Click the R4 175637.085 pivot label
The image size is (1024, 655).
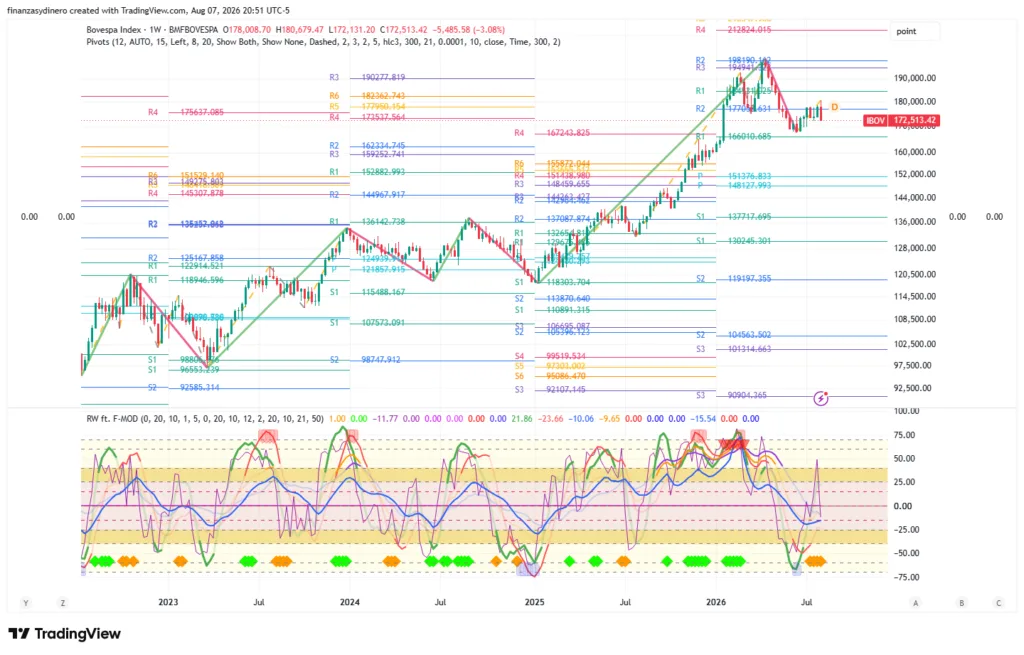[x=185, y=112]
